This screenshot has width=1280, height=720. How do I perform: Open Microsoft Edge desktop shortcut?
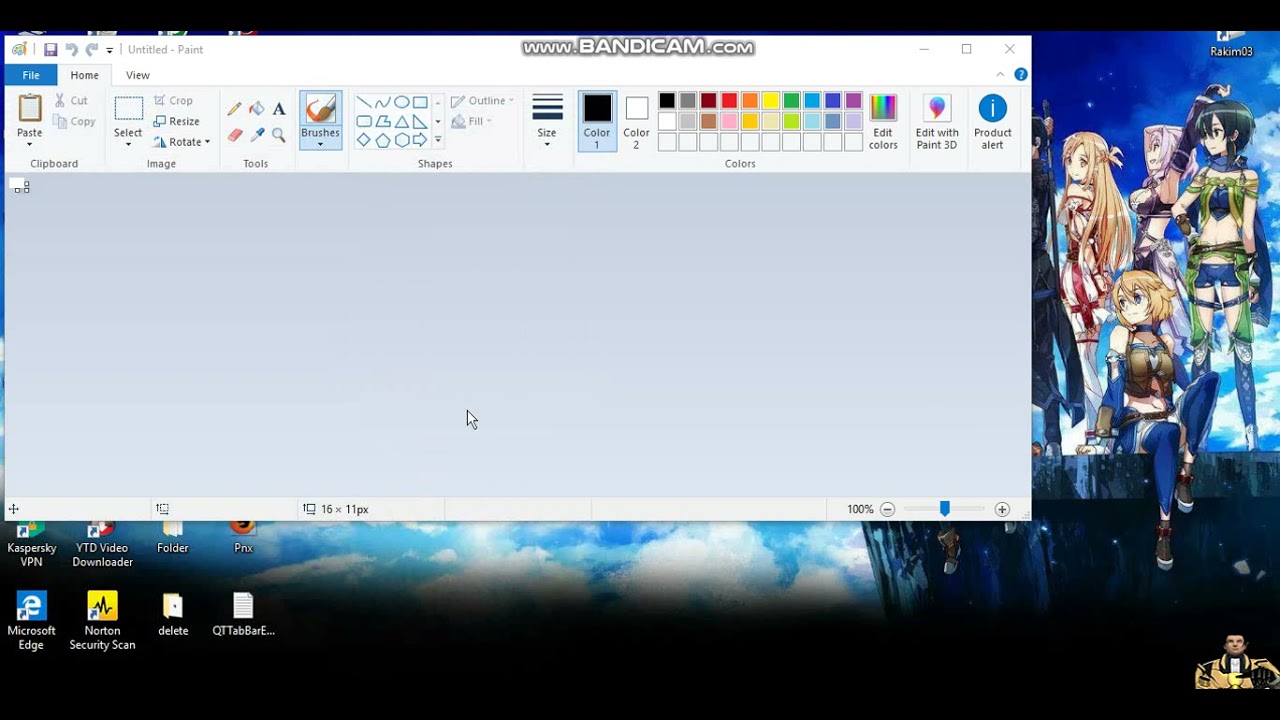(31, 621)
